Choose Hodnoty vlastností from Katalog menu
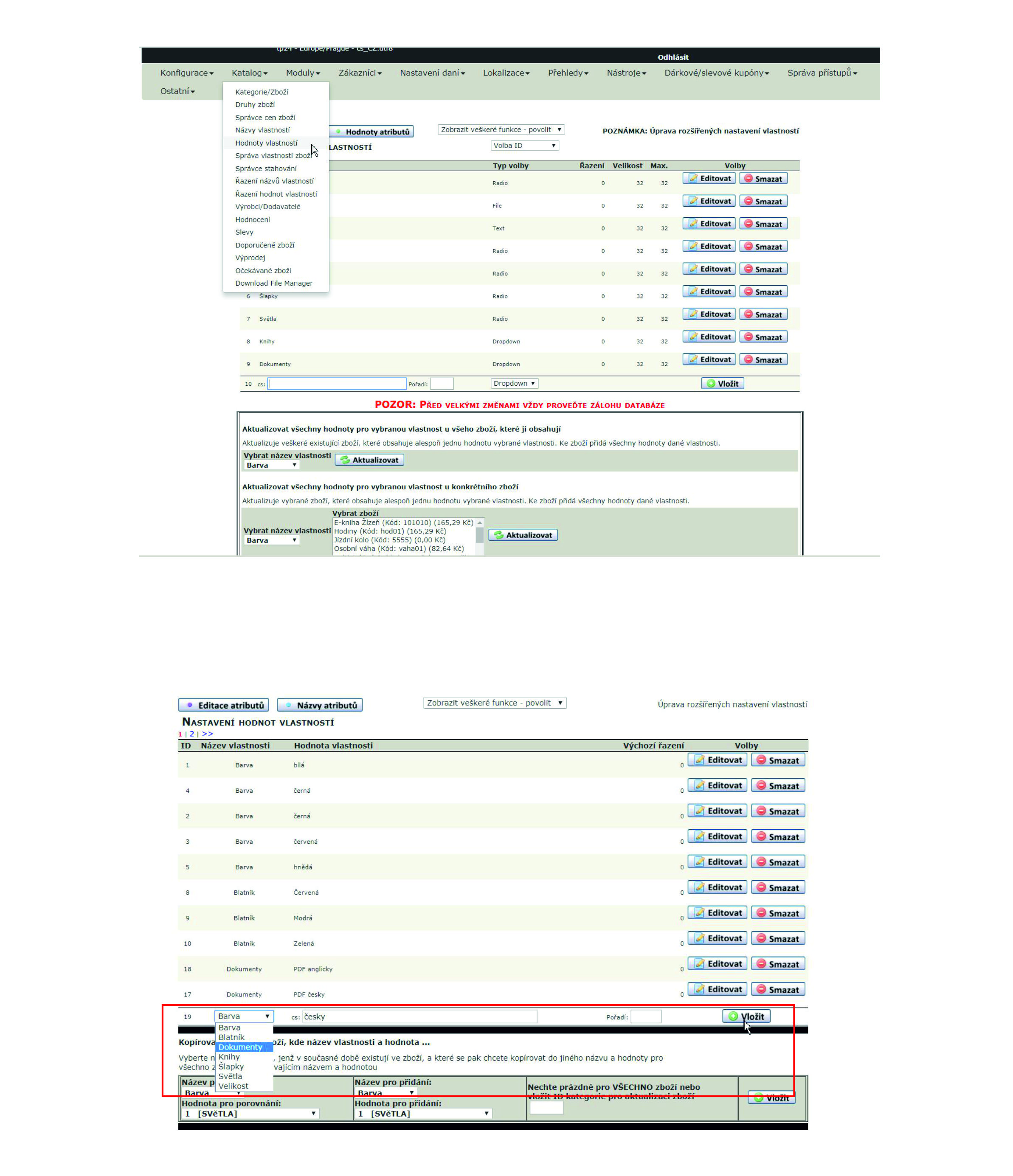Screen dimensions: 1013x1176 point(266,143)
